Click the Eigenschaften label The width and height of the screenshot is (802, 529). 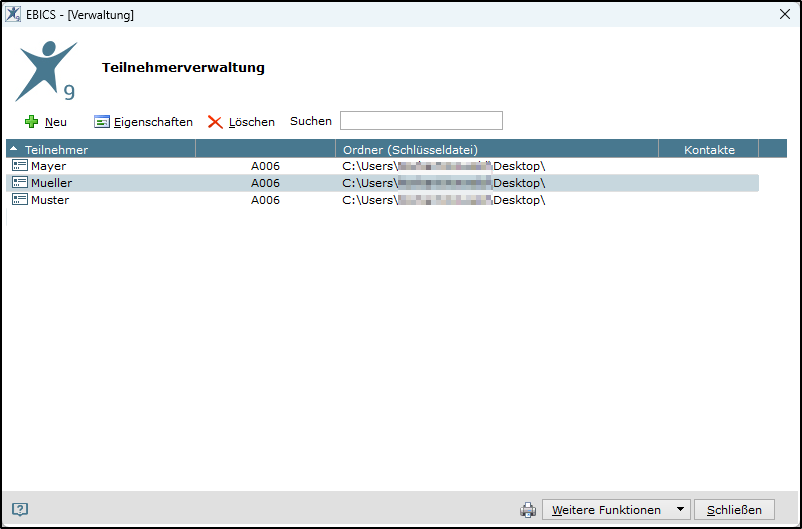point(153,122)
